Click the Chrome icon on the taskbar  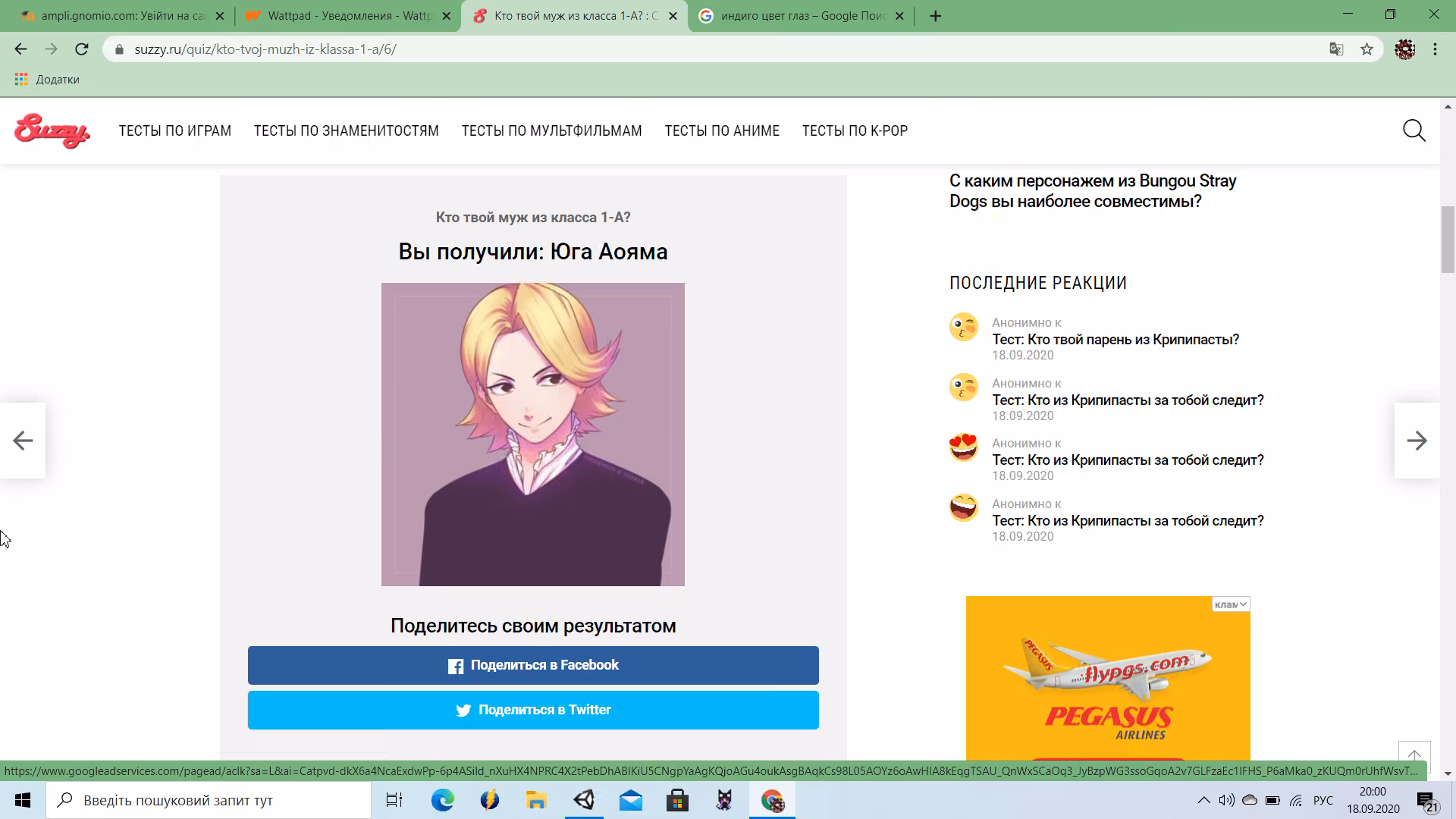772,800
